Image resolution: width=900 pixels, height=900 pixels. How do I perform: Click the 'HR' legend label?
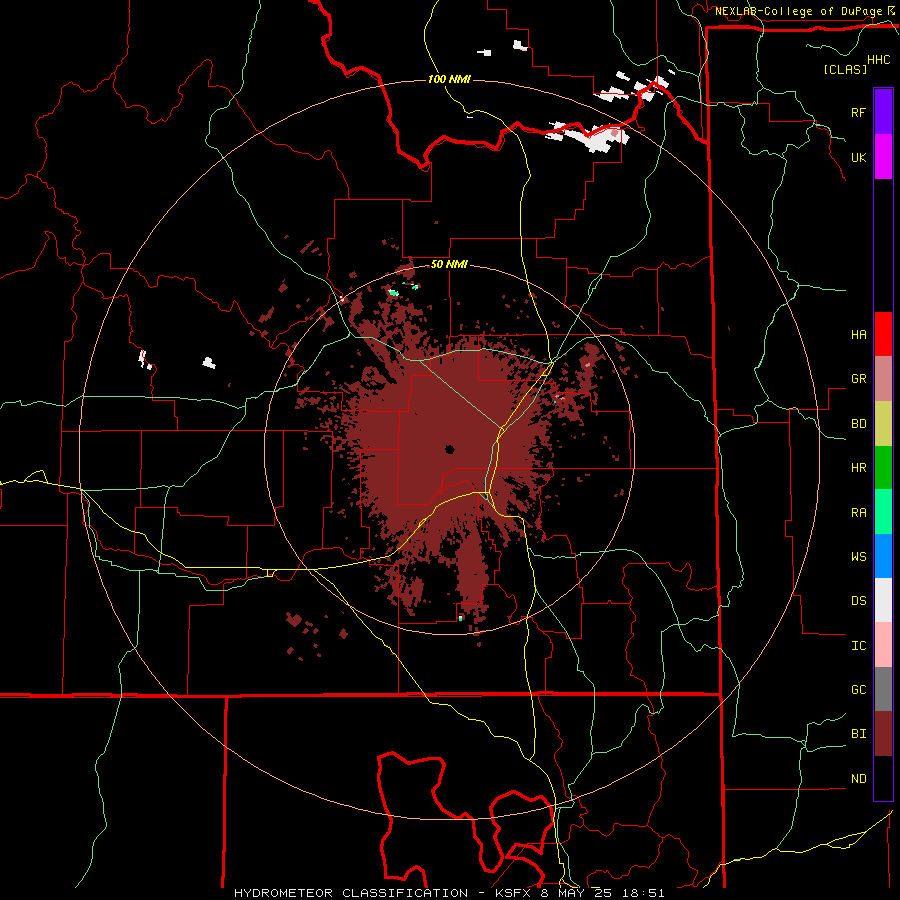(x=858, y=468)
